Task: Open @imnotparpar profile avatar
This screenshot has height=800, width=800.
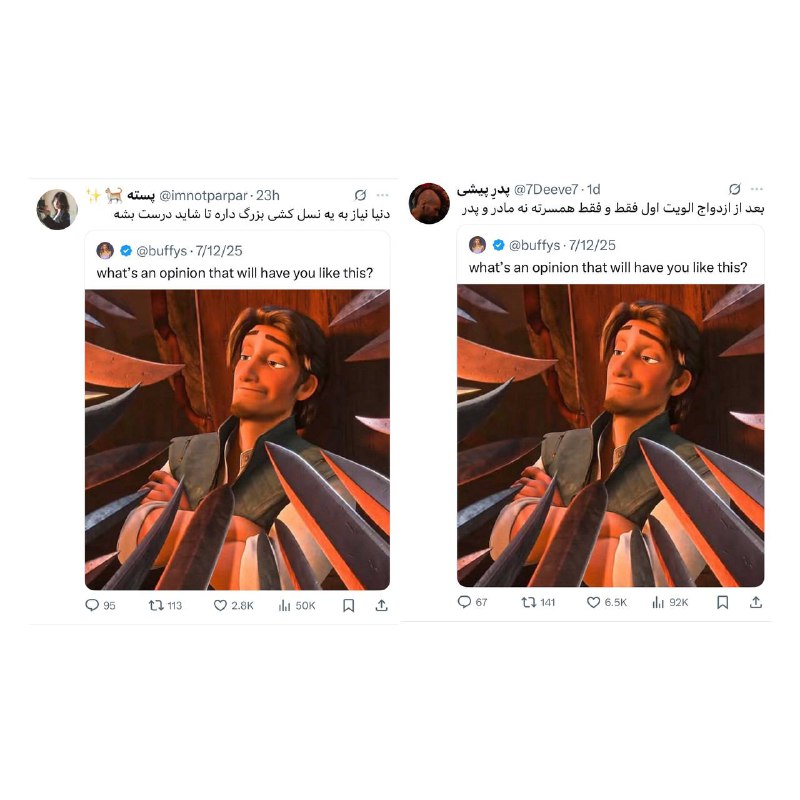Action: [57, 209]
